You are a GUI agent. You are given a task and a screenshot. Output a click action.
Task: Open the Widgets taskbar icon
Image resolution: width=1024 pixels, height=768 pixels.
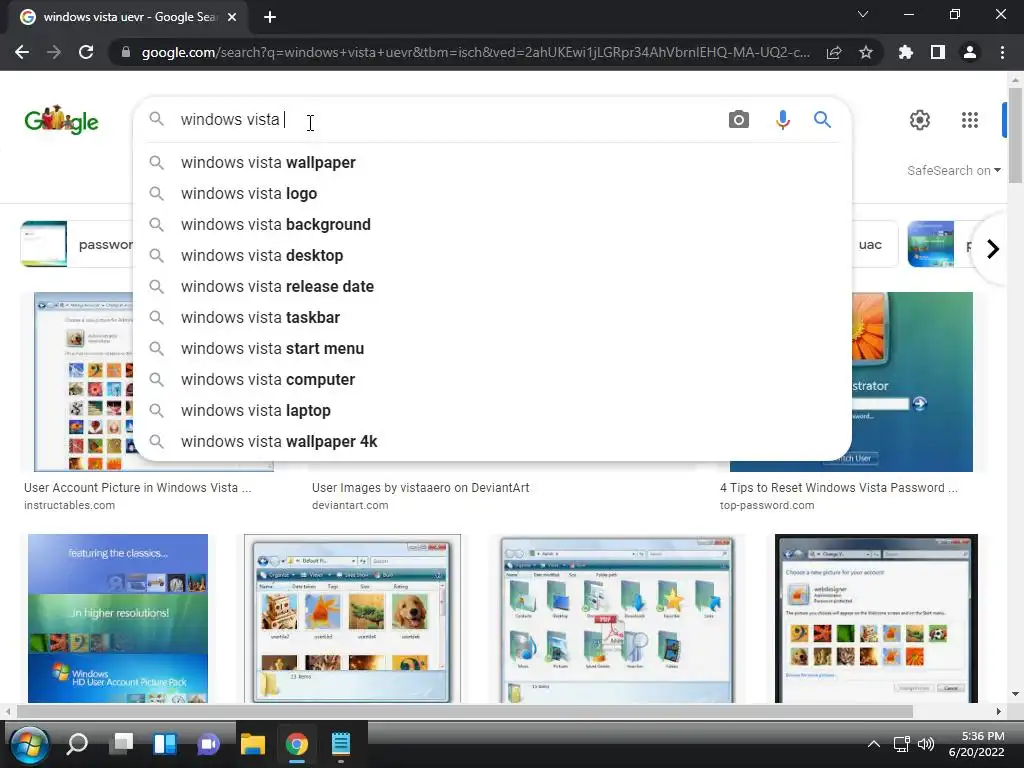coord(165,744)
